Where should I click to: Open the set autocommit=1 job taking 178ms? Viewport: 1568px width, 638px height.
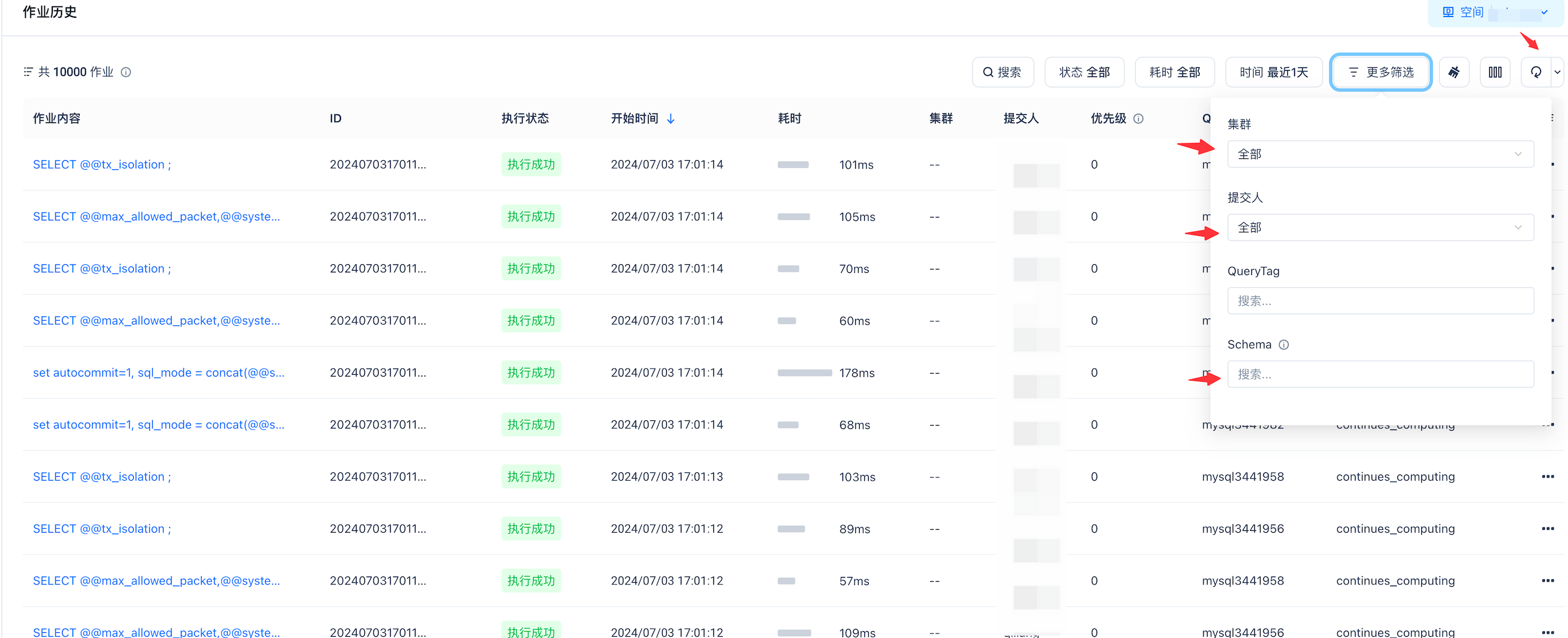158,373
